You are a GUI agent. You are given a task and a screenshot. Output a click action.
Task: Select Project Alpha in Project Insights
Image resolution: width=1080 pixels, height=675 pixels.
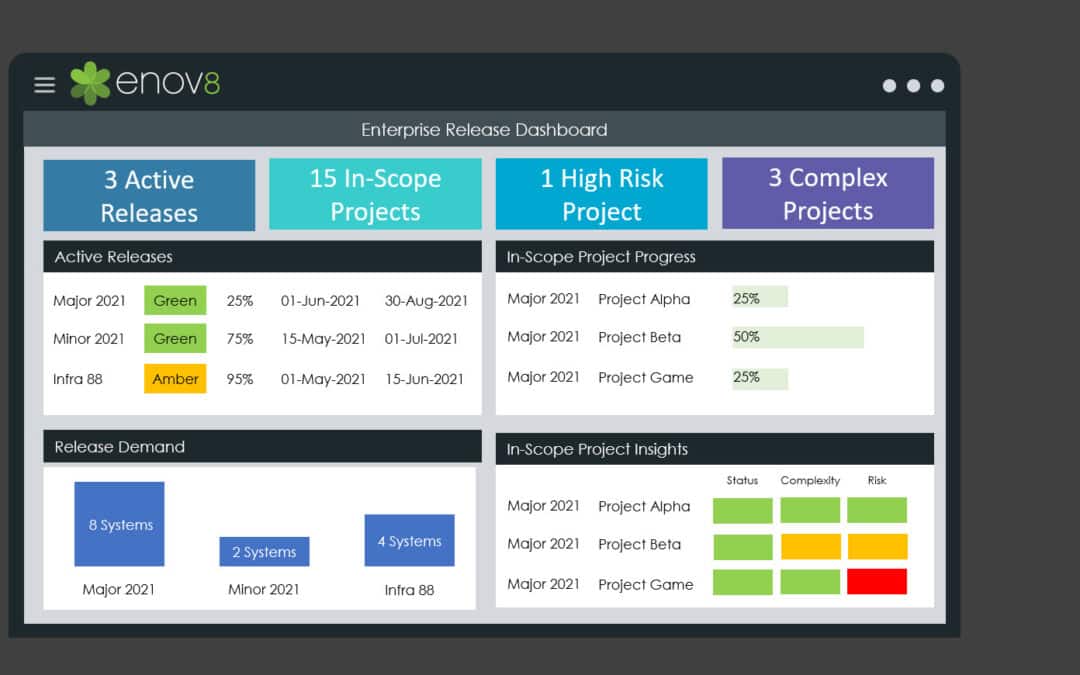click(644, 506)
